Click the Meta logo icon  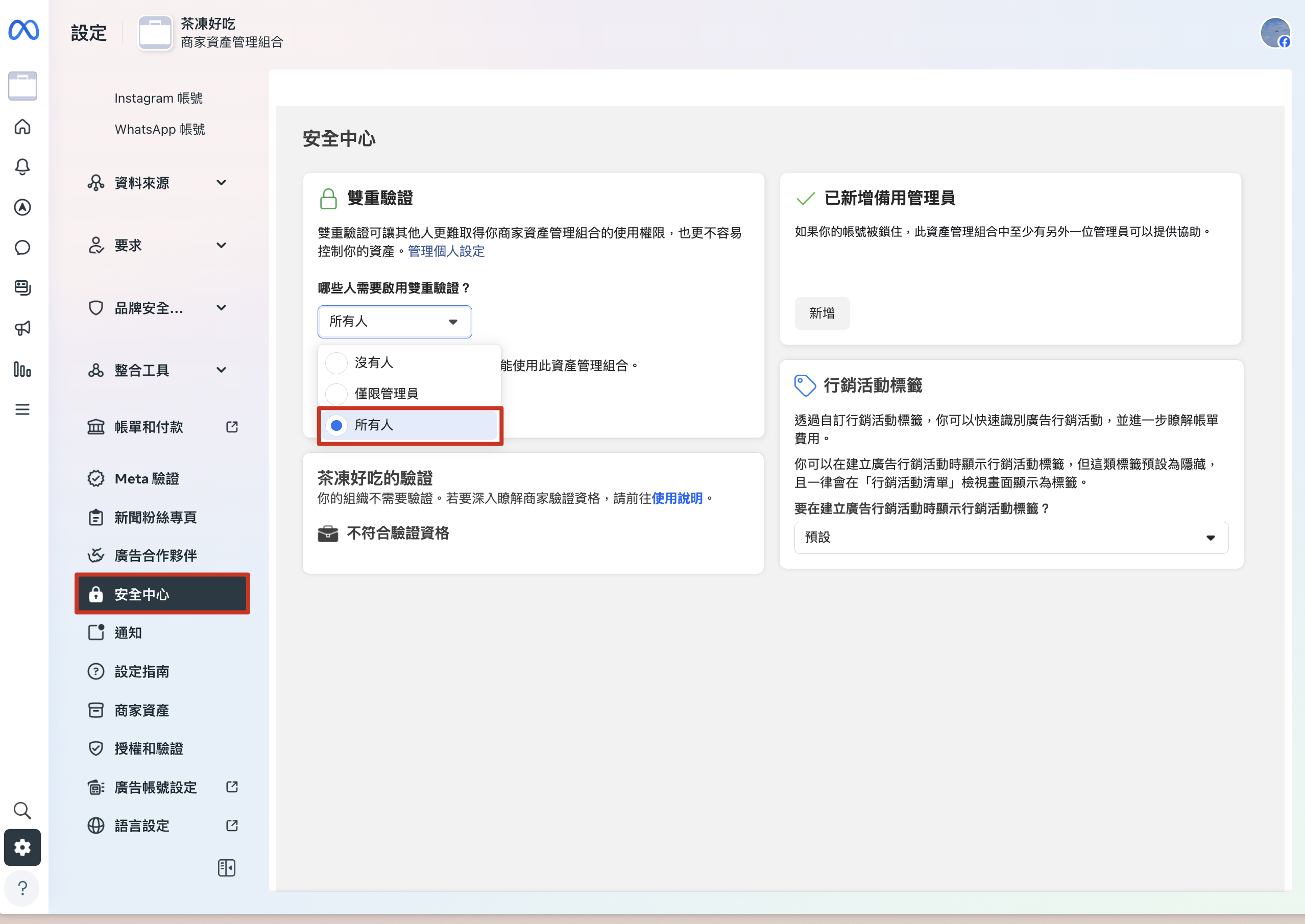tap(23, 30)
